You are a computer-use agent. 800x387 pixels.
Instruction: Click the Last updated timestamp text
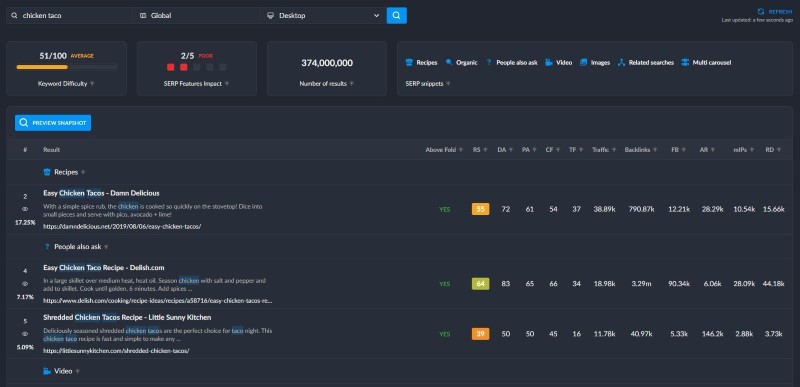click(757, 20)
